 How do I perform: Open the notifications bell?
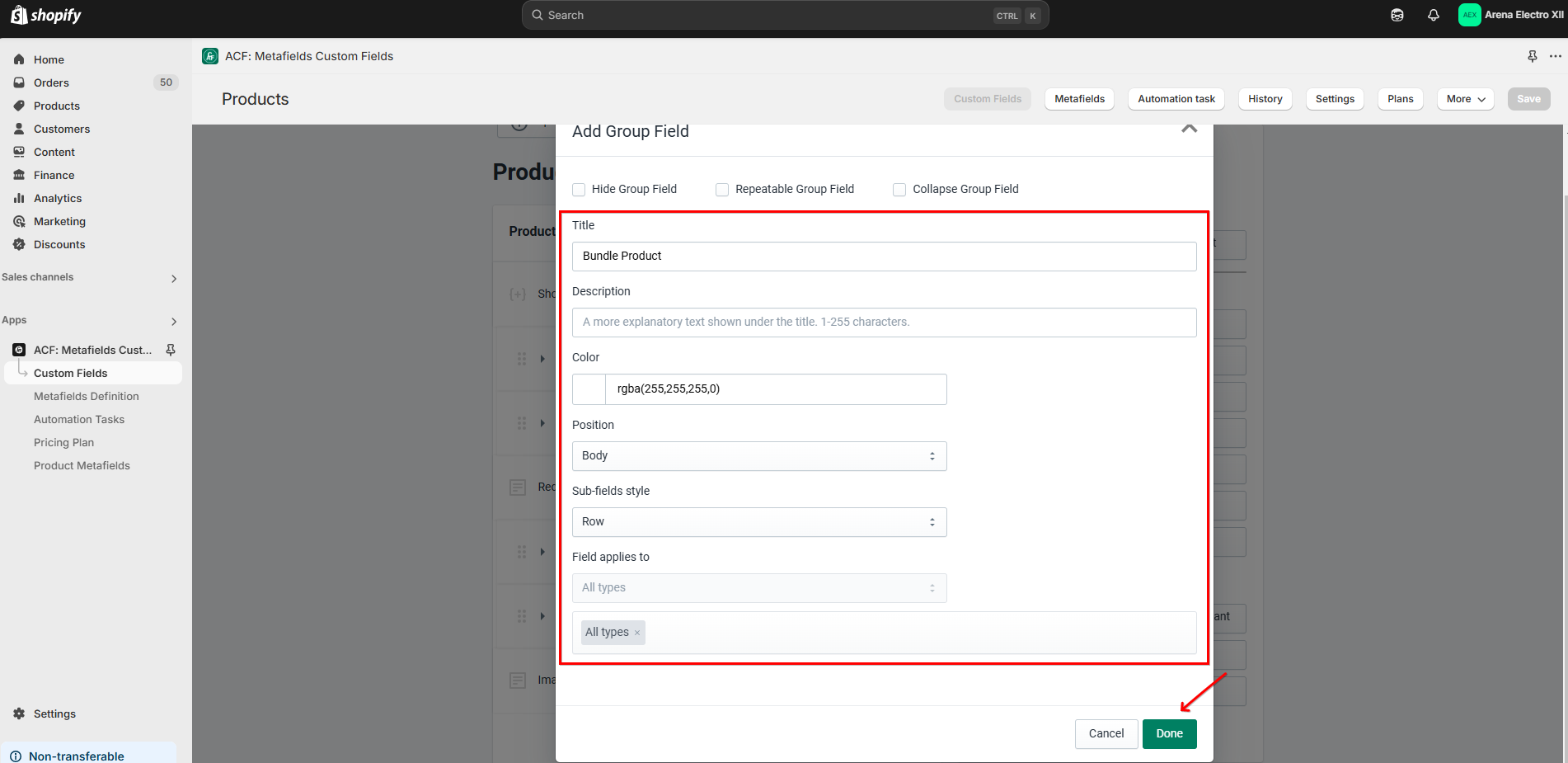[1434, 15]
